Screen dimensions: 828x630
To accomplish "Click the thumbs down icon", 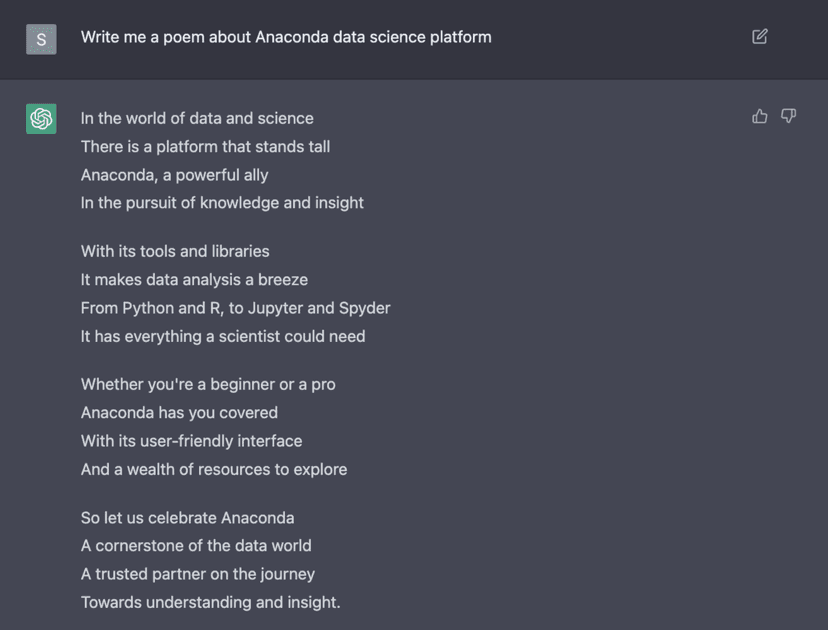I will pyautogui.click(x=789, y=117).
